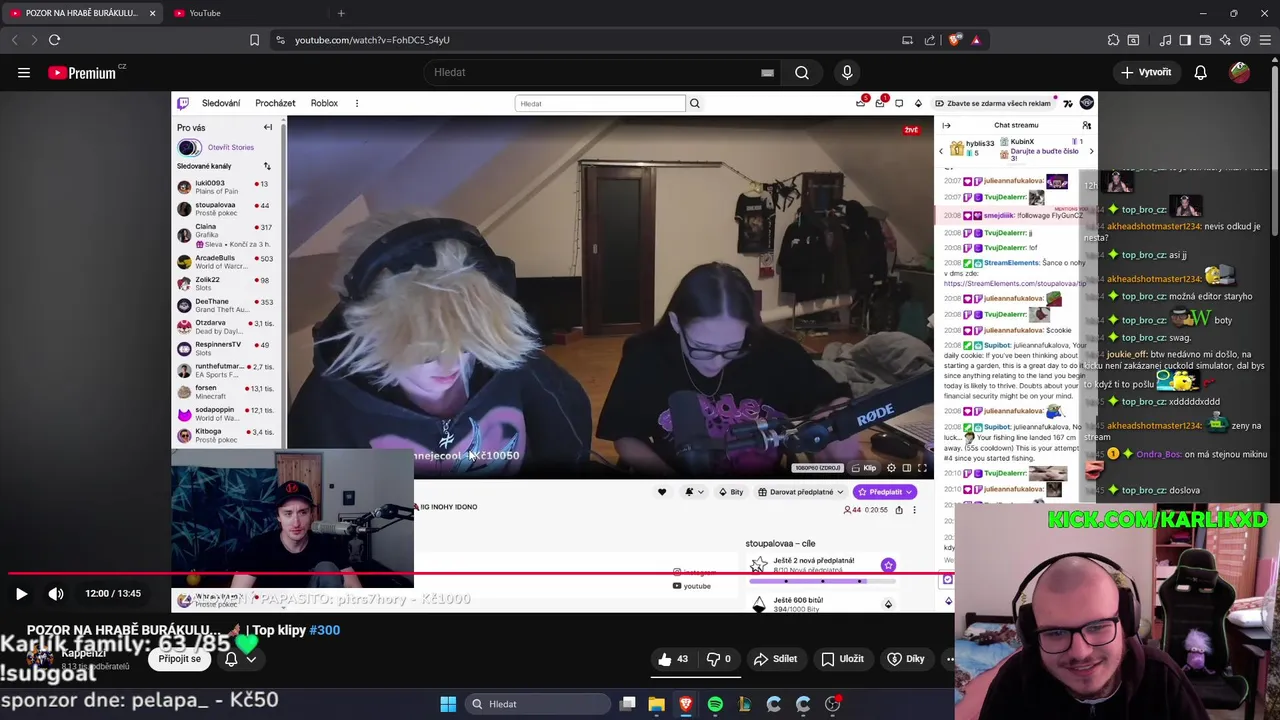1280x720 pixels.
Task: Play the paused YouTube video
Action: point(21,593)
